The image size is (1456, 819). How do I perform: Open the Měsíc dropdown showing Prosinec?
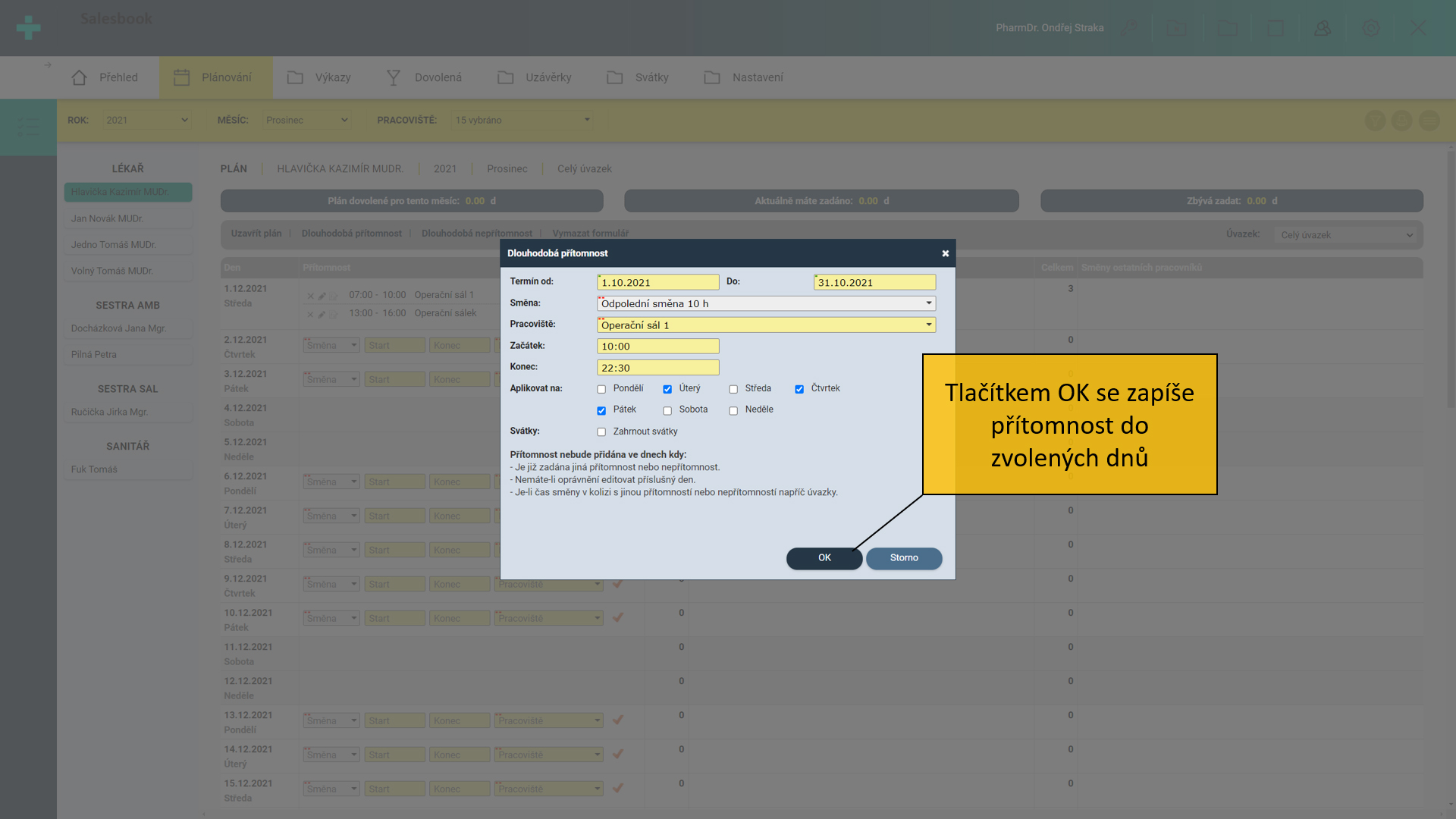click(x=306, y=120)
